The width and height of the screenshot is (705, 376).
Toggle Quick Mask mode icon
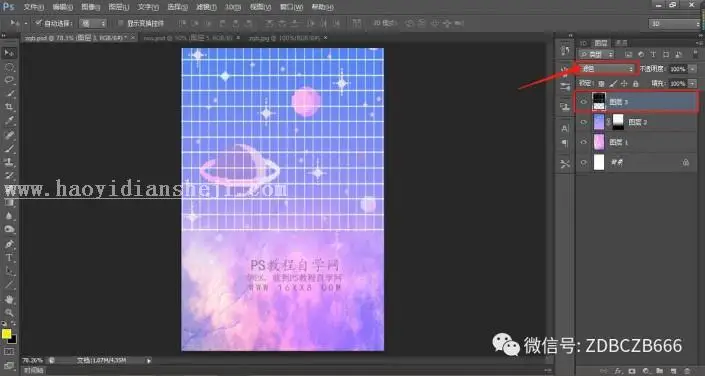point(9,352)
